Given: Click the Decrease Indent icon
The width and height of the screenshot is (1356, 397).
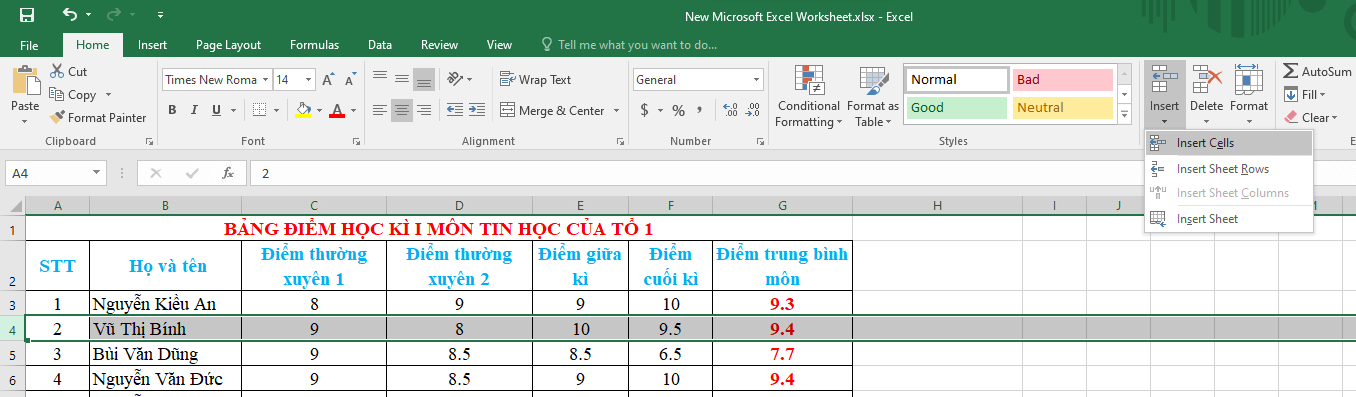Looking at the screenshot, I should tap(455, 110).
